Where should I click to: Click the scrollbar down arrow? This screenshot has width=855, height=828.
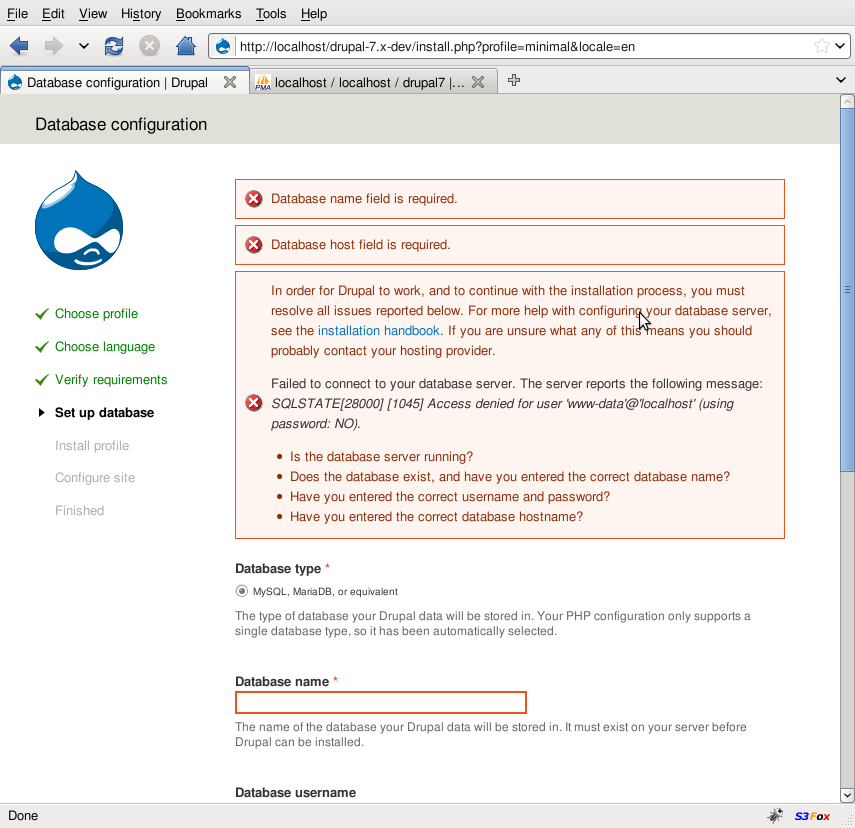(x=847, y=795)
